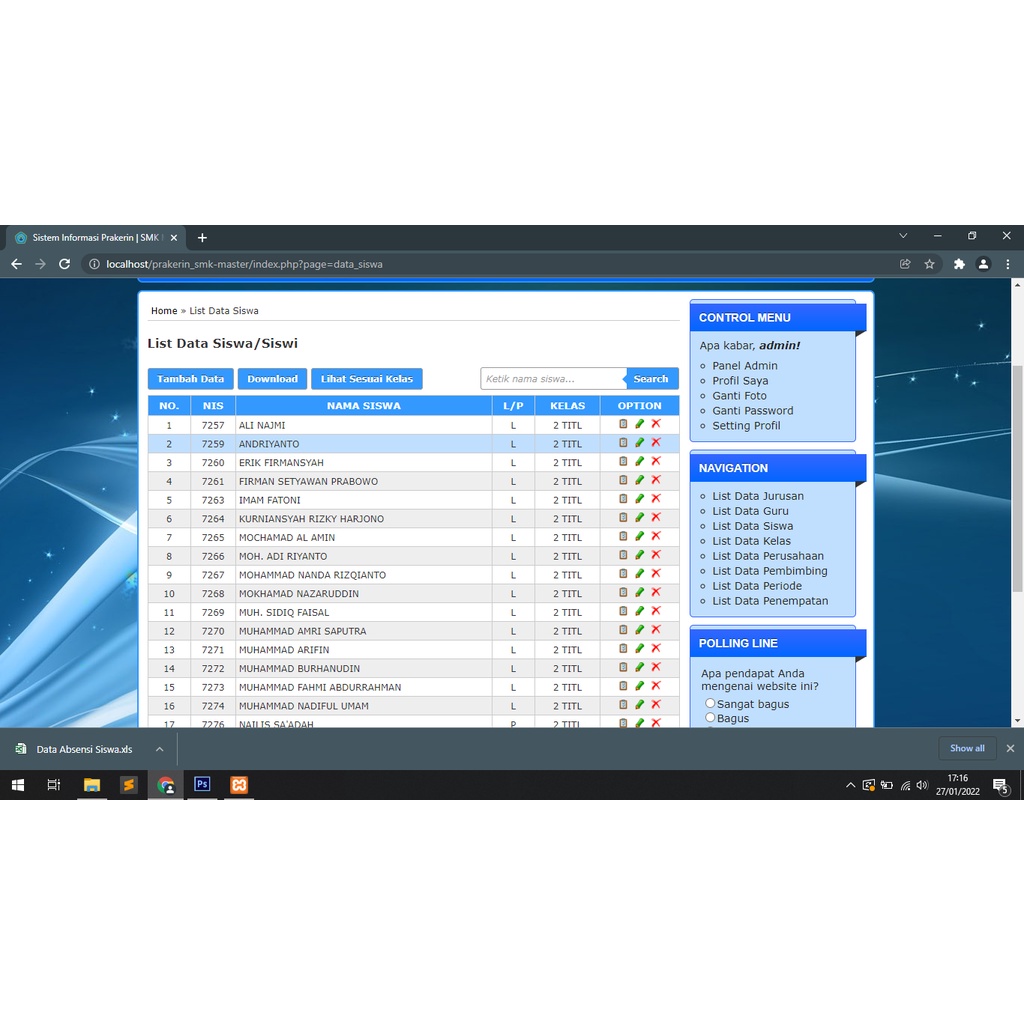Image resolution: width=1024 pixels, height=1024 pixels.
Task: Edit IMAM FATONI using the pencil icon
Action: click(x=639, y=499)
